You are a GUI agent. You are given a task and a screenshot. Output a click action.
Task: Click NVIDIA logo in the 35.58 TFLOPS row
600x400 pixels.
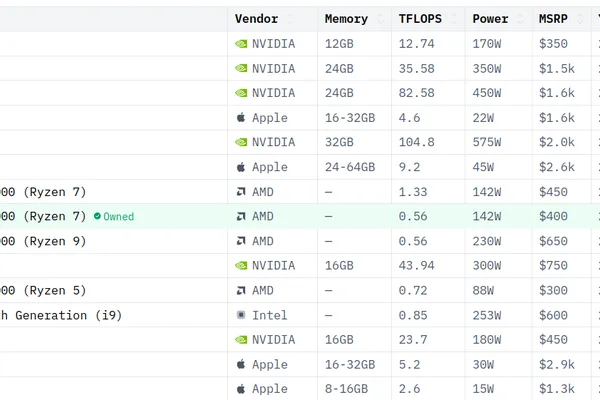pos(241,69)
